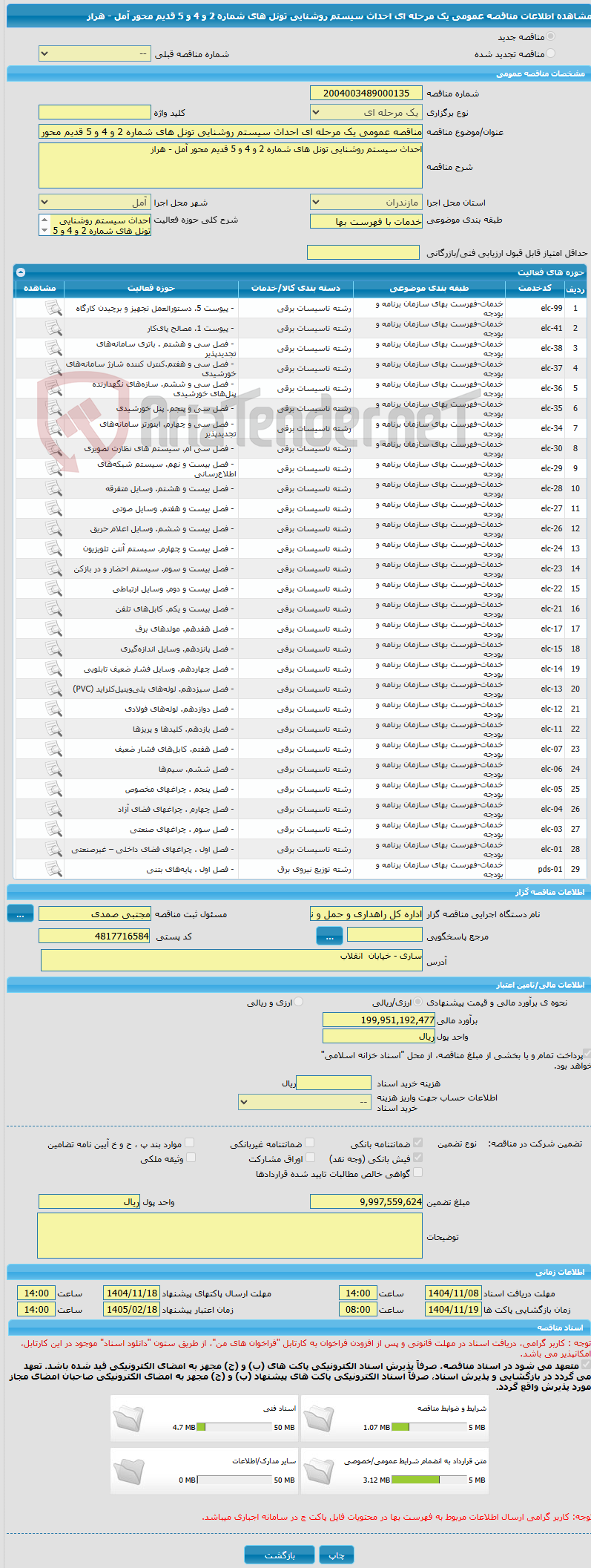Open the view icon for row elc-15
The width and height of the screenshot is (591, 1568).
click(x=53, y=649)
